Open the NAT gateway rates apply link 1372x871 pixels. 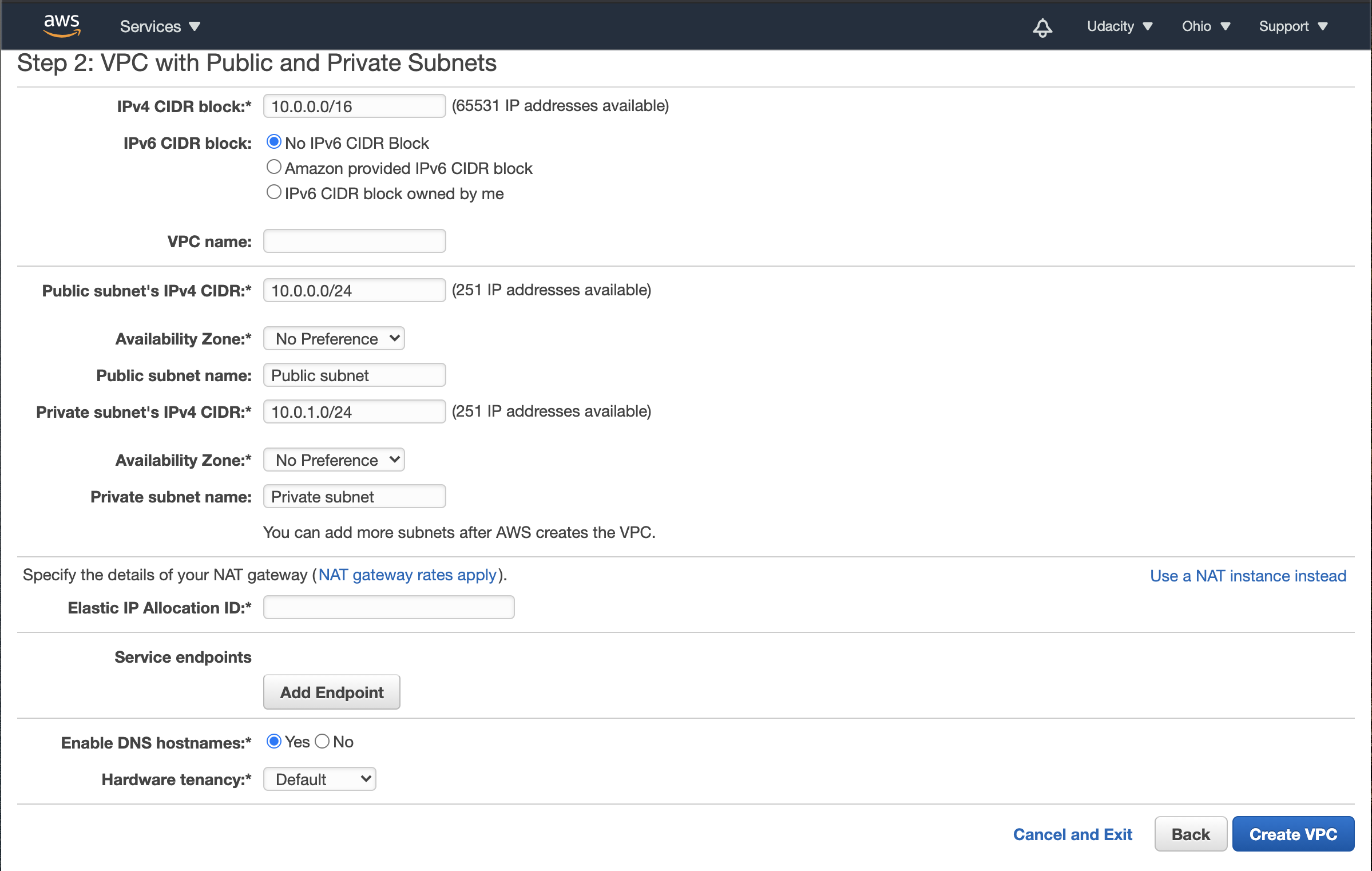[x=407, y=575]
